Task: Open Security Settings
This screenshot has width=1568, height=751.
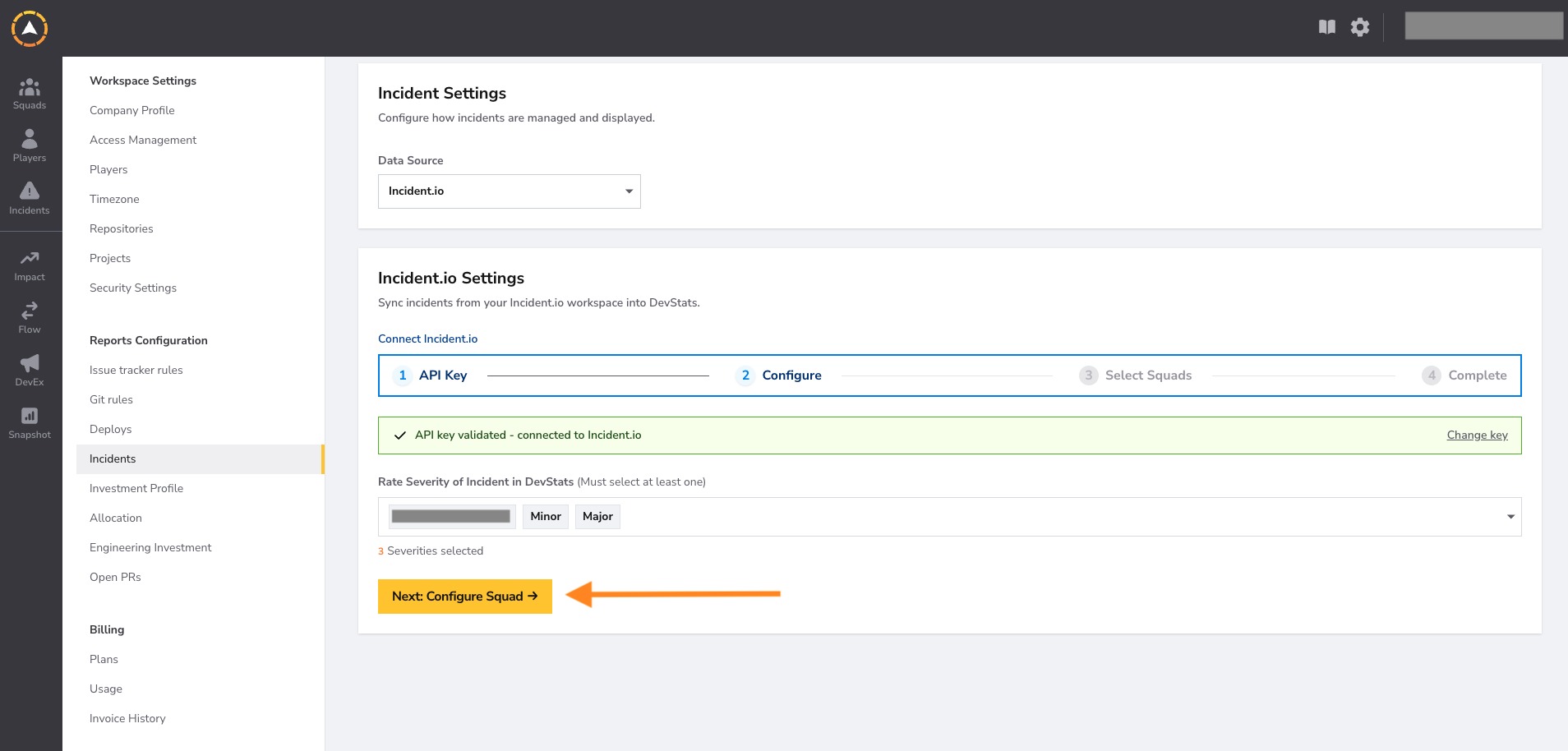Action: [133, 288]
